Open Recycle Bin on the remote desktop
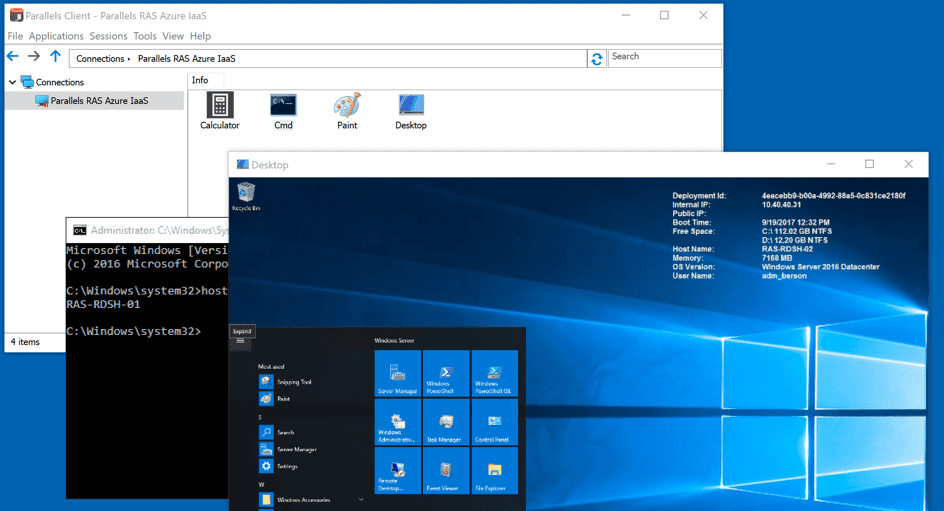This screenshot has height=511, width=944. click(246, 197)
